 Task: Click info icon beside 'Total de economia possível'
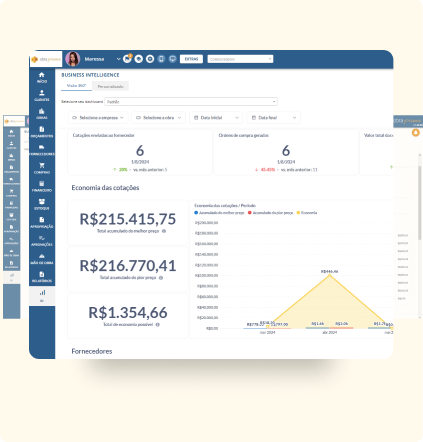pos(158,324)
